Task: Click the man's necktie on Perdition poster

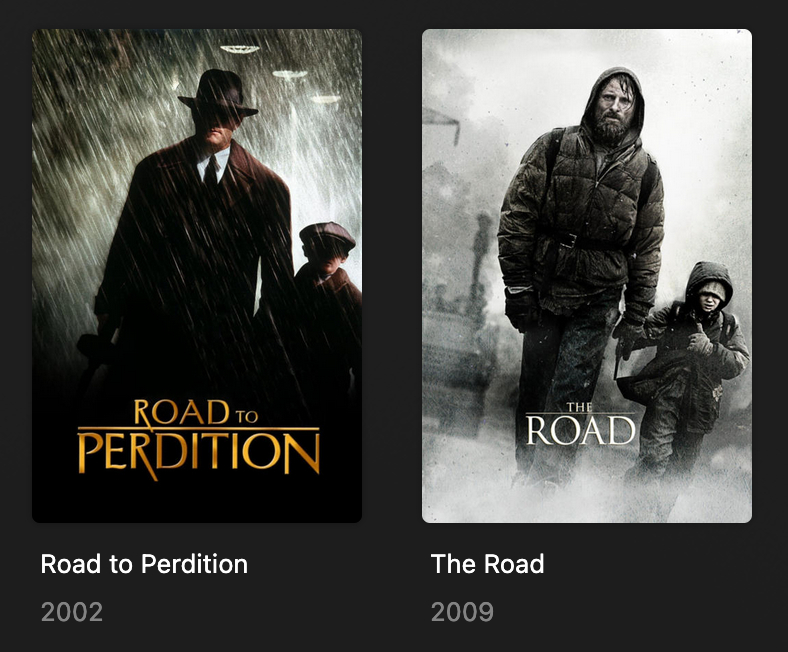Action: click(211, 171)
